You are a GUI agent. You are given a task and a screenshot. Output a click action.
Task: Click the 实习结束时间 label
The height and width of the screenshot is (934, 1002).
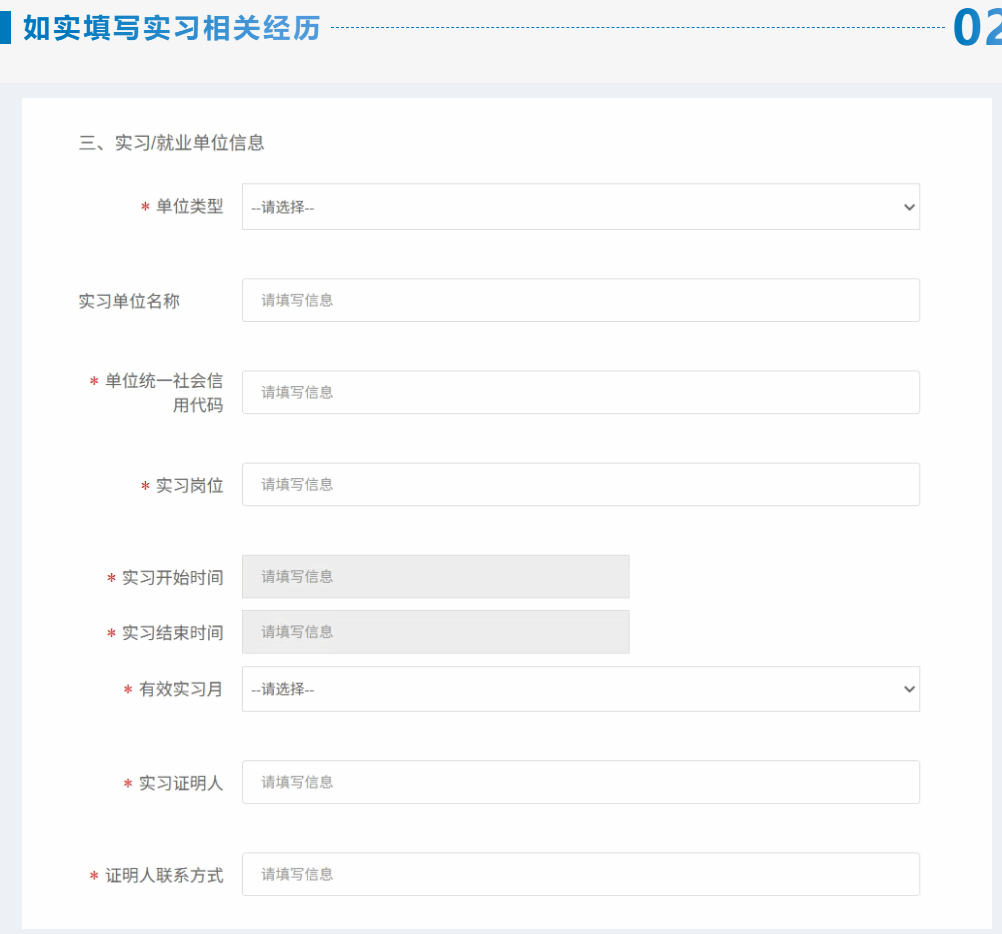pyautogui.click(x=172, y=633)
